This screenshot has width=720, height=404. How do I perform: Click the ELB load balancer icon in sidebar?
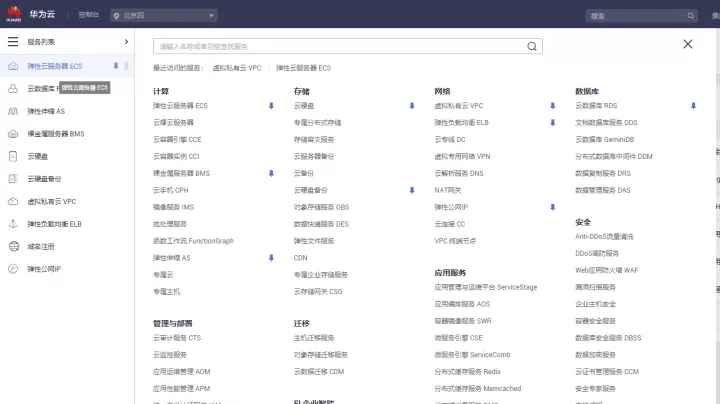[x=13, y=224]
